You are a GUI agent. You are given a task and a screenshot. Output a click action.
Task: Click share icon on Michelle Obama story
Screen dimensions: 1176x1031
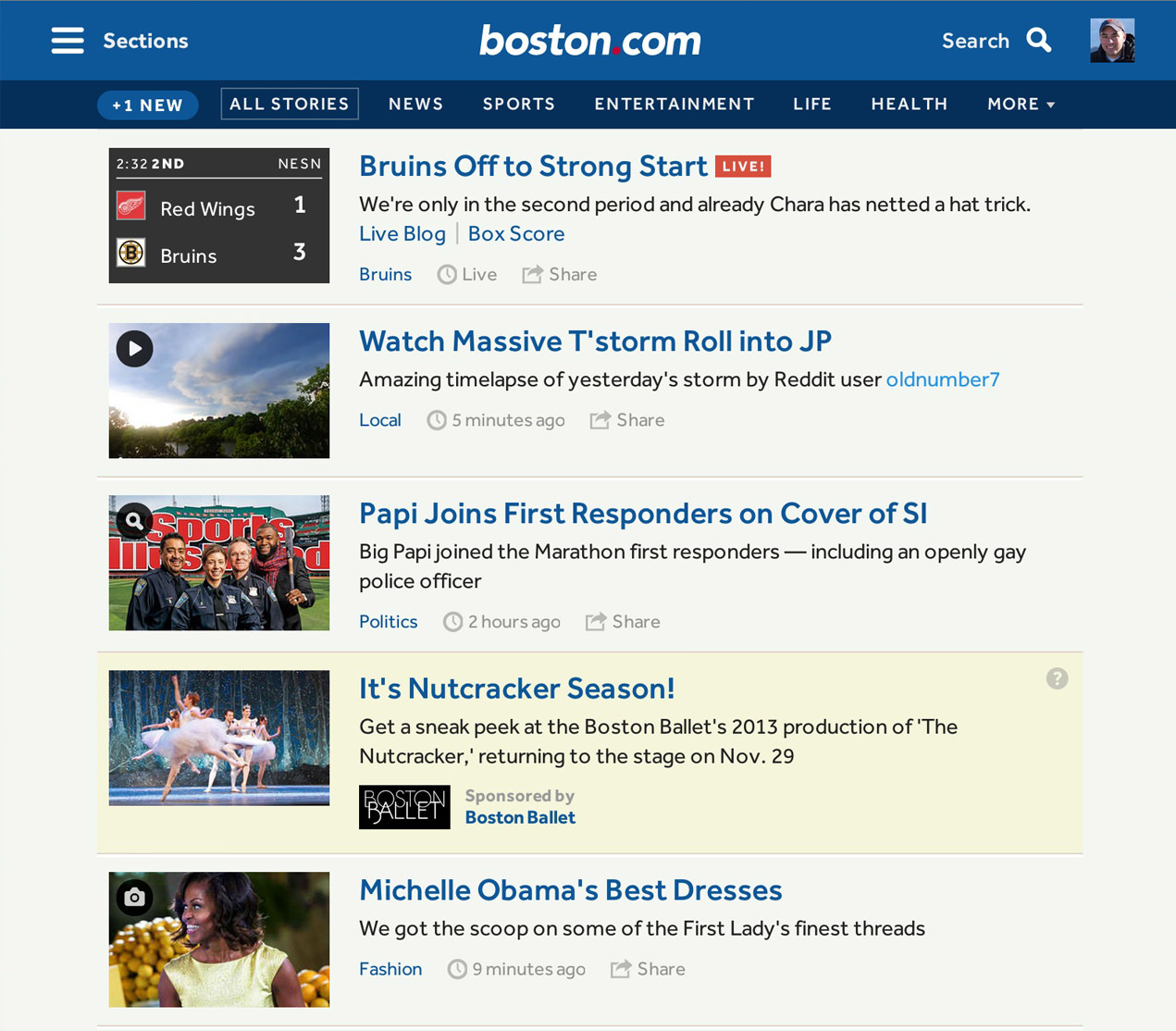[621, 969]
